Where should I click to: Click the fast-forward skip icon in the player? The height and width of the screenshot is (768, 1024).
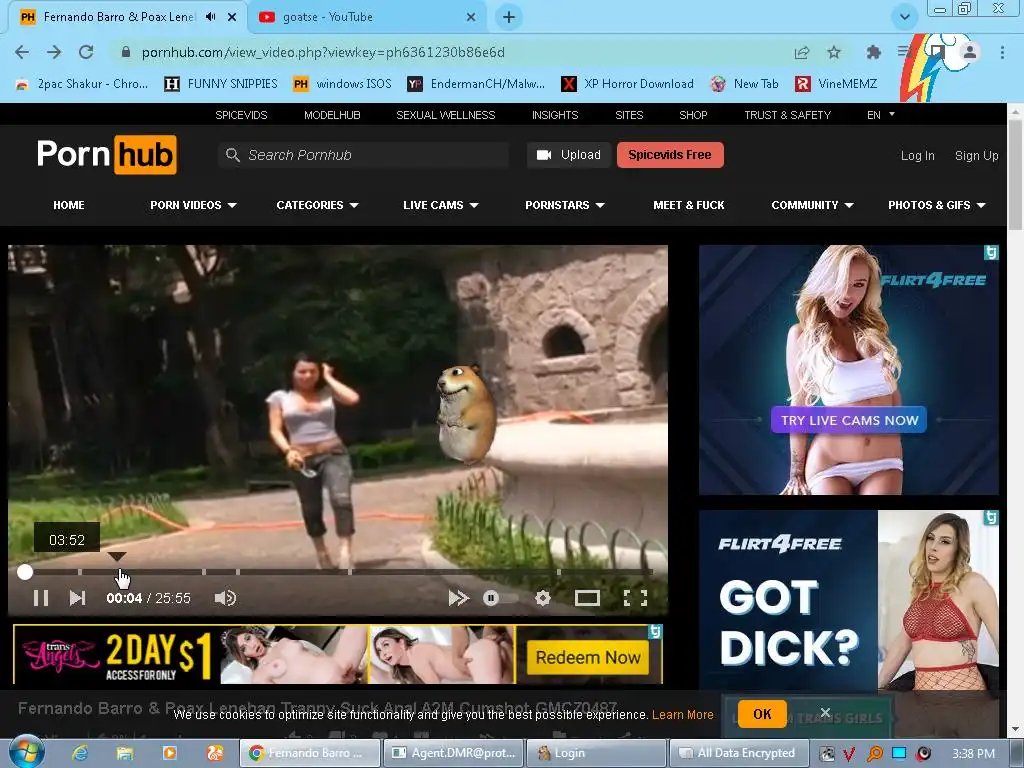[x=458, y=598]
